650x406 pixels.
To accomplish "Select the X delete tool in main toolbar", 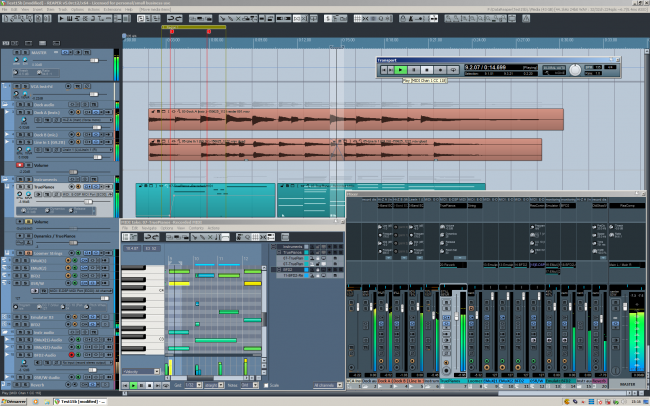I will pos(238,19).
